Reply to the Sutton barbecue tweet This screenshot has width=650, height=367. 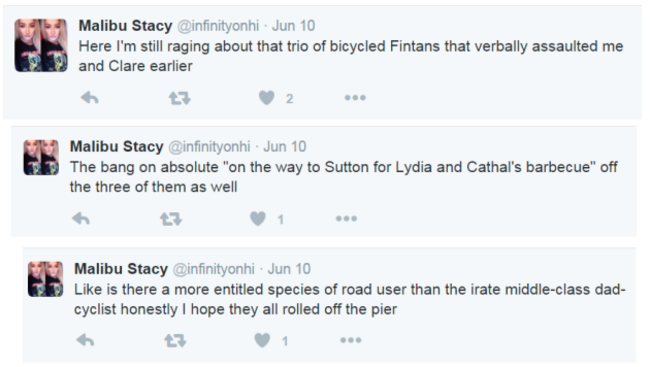(81, 219)
